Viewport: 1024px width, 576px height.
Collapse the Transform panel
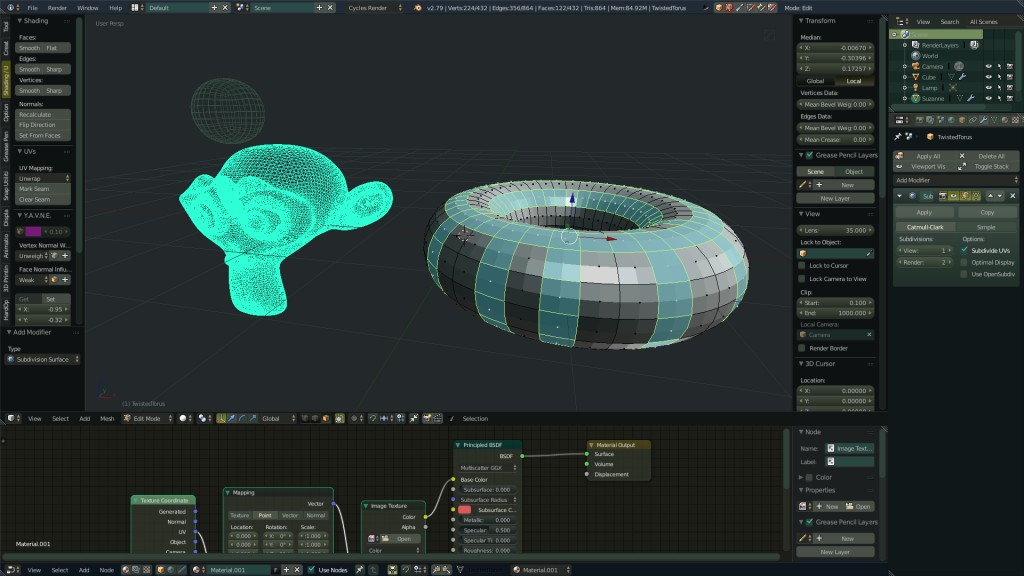click(x=801, y=21)
